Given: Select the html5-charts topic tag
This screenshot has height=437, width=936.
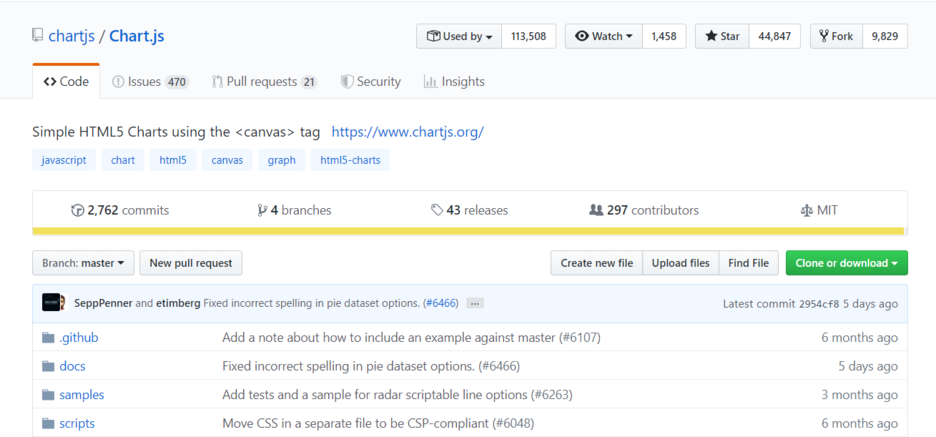Looking at the screenshot, I should click(x=350, y=160).
